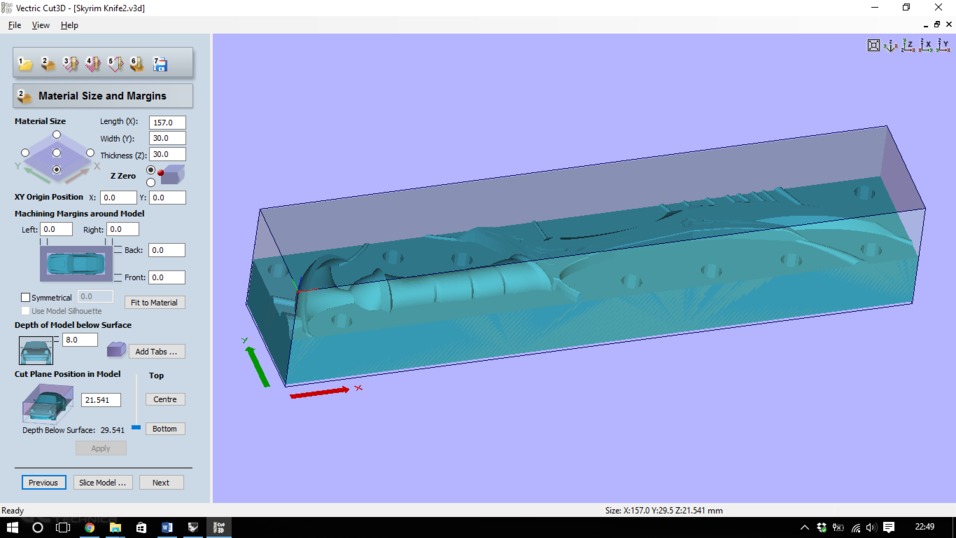Click the XY Origin Y value field
956x538 pixels.
click(x=167, y=197)
